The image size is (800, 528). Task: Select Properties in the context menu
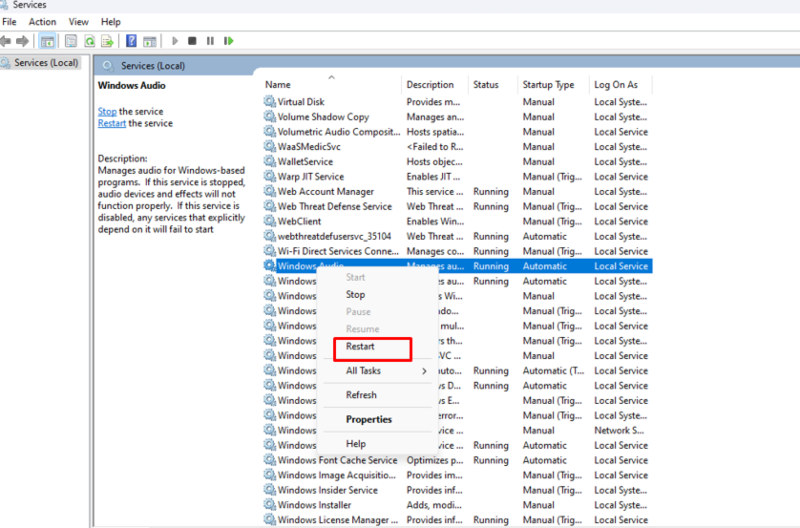tap(369, 419)
